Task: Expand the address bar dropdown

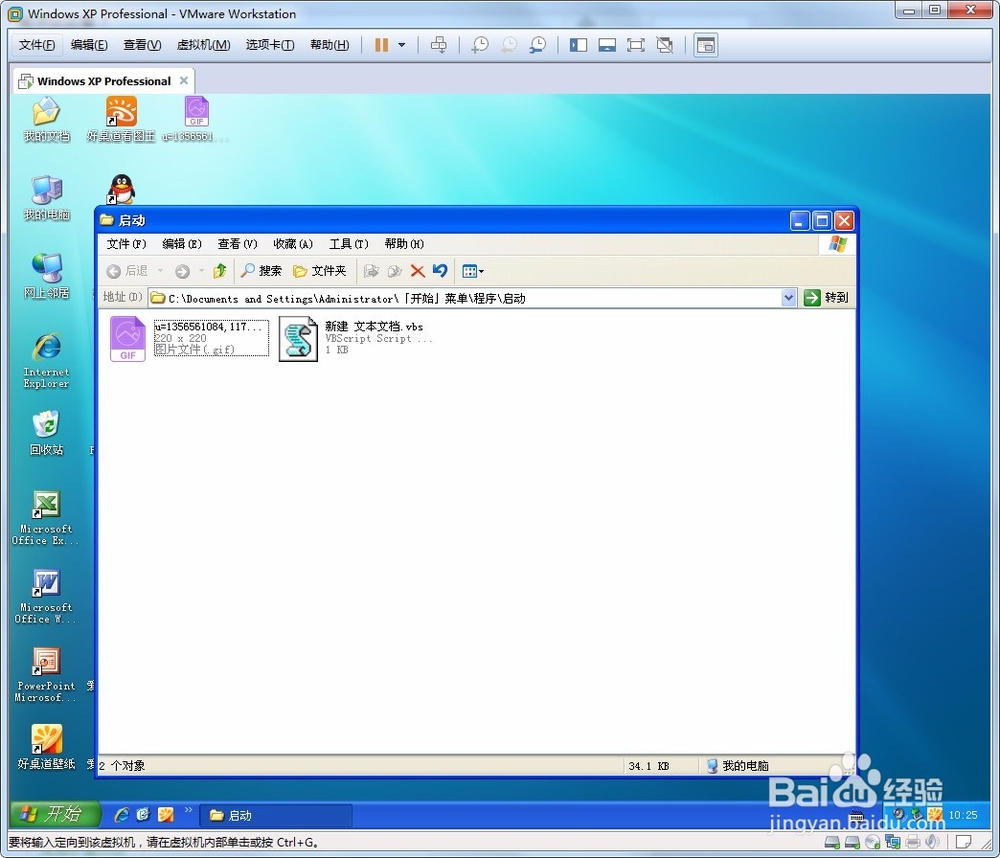Action: click(789, 298)
